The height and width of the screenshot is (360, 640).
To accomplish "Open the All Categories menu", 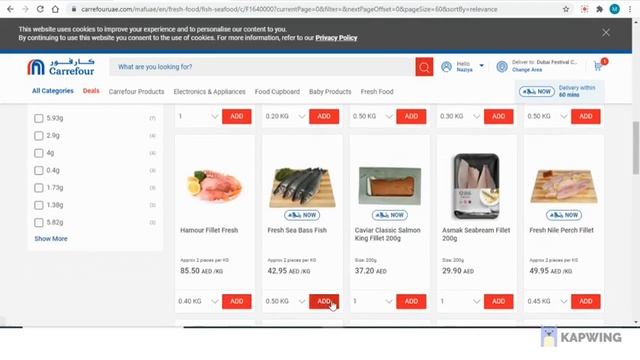I will click(x=53, y=91).
